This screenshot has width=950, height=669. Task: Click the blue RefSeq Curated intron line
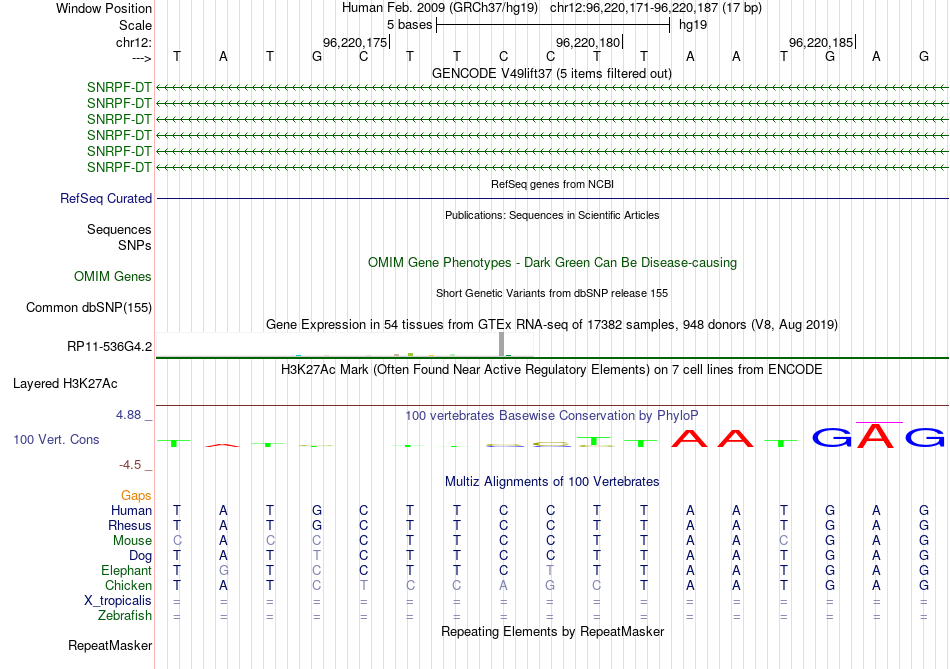[x=552, y=198]
